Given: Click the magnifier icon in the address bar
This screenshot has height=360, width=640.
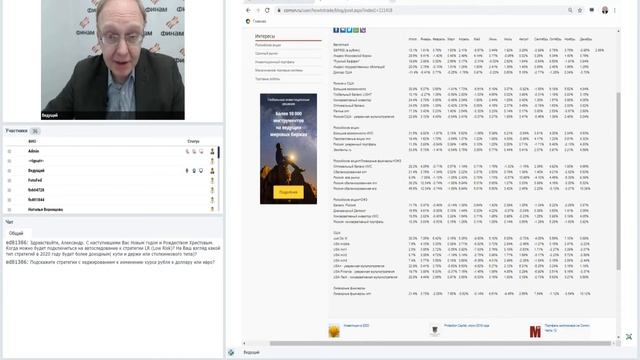Looking at the screenshot, I should coord(570,10).
